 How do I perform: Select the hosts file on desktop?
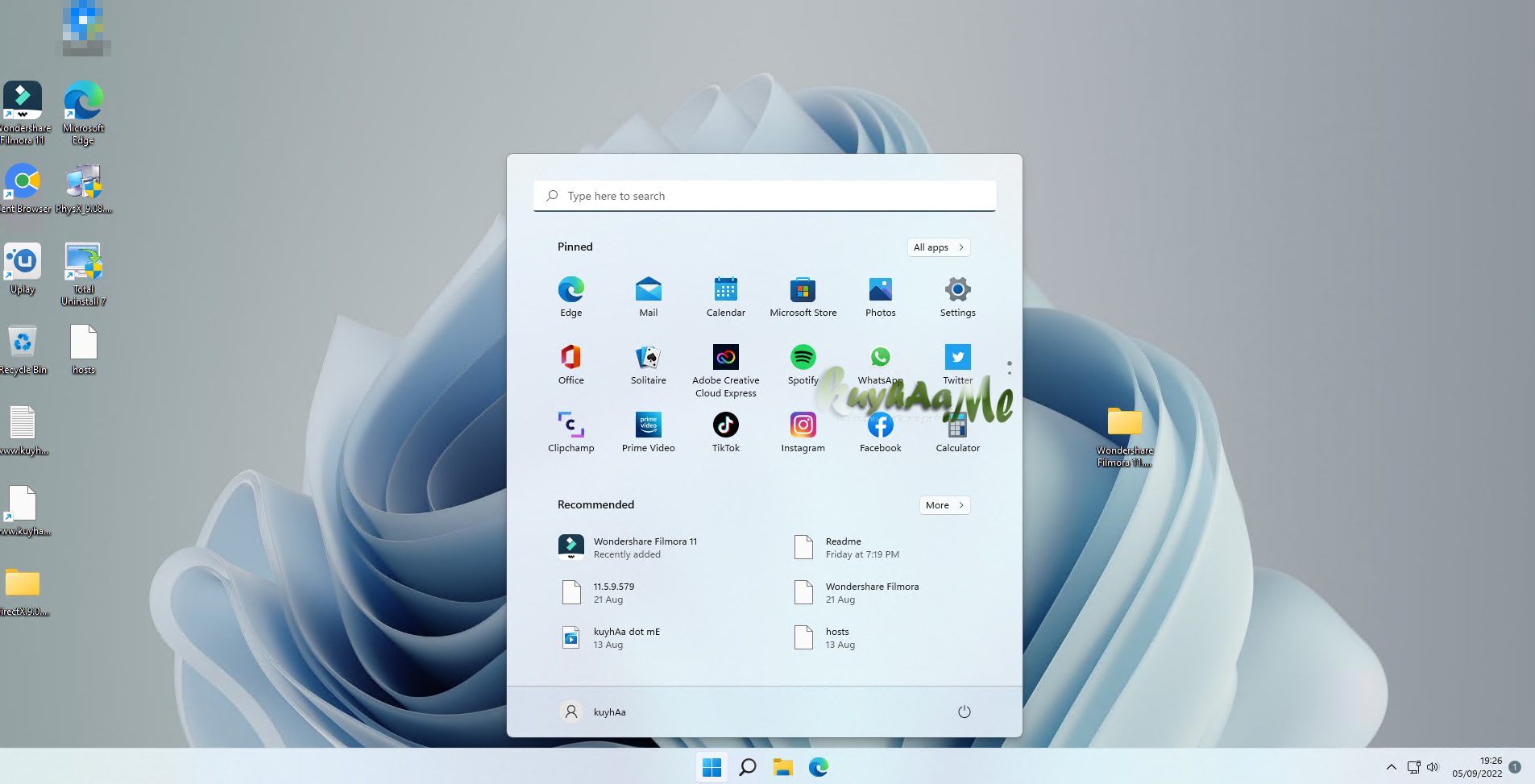83,350
